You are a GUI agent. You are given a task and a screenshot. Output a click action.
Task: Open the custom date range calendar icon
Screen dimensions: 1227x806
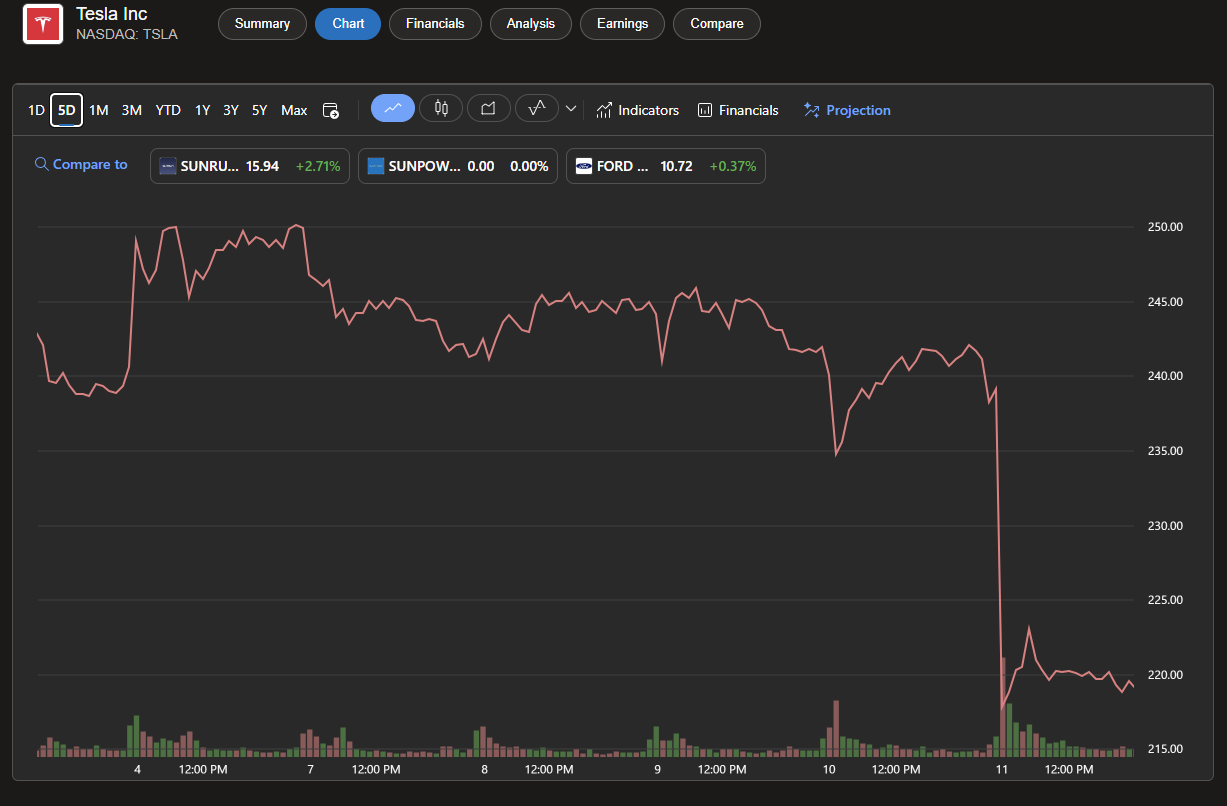pyautogui.click(x=330, y=110)
